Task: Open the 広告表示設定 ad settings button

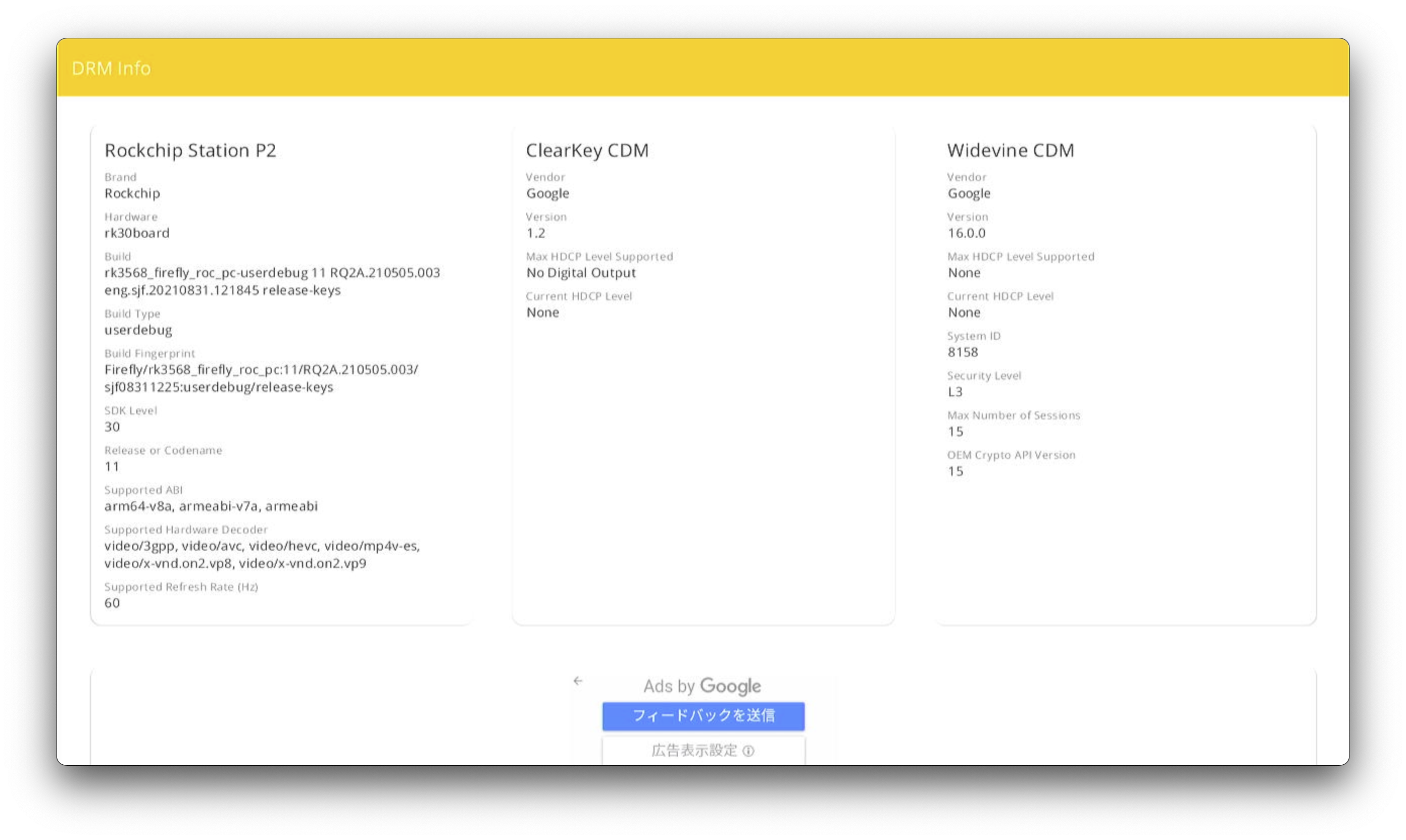Action: pyautogui.click(x=704, y=751)
